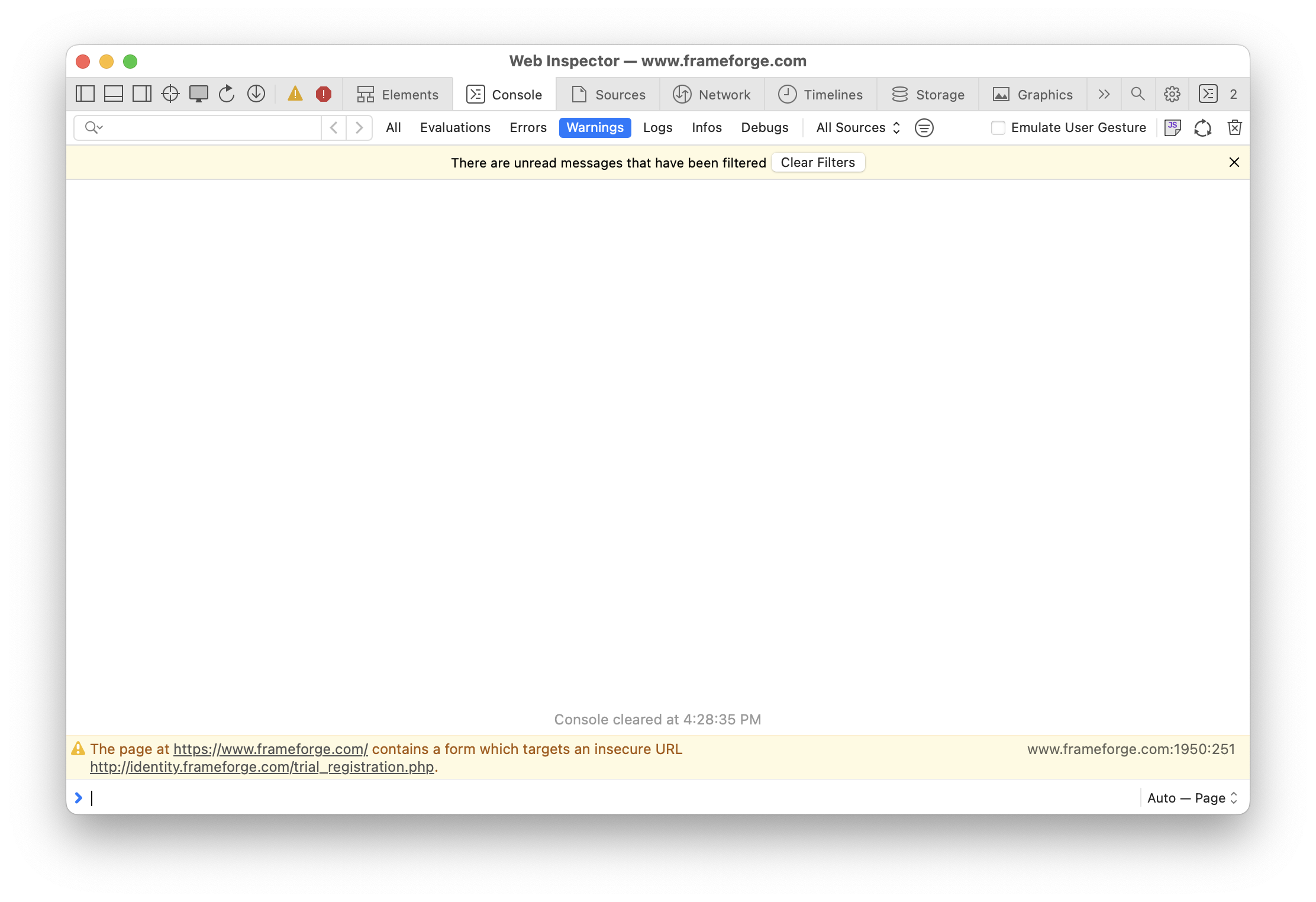The height and width of the screenshot is (902, 1316).
Task: Switch to the Elements tab
Action: click(398, 94)
